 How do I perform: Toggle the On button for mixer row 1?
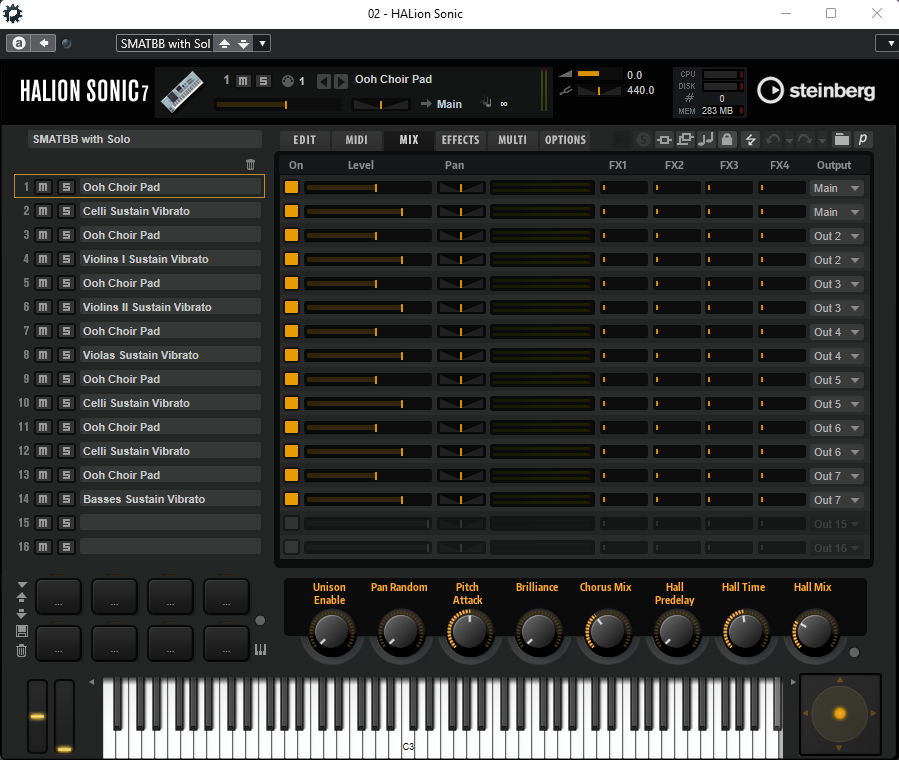pyautogui.click(x=291, y=187)
